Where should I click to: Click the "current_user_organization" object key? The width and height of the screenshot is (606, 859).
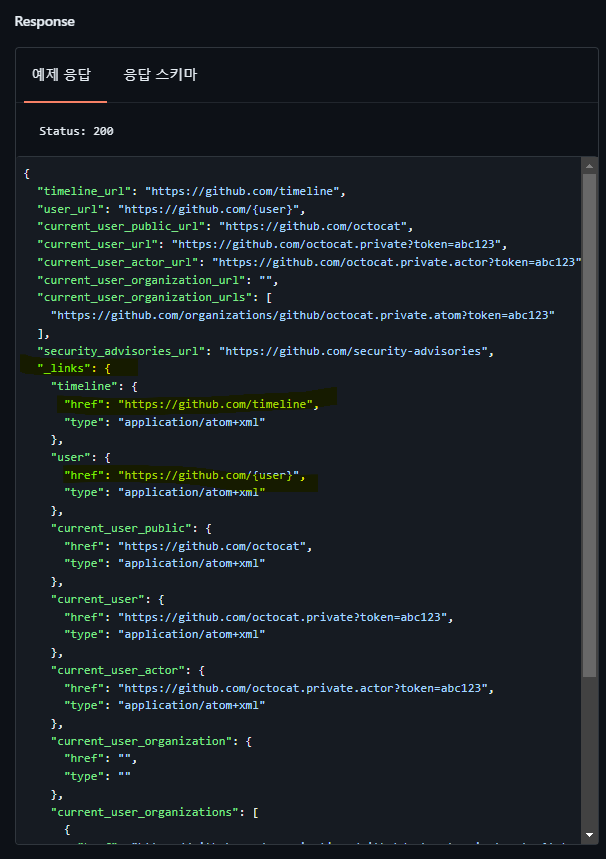click(x=141, y=741)
